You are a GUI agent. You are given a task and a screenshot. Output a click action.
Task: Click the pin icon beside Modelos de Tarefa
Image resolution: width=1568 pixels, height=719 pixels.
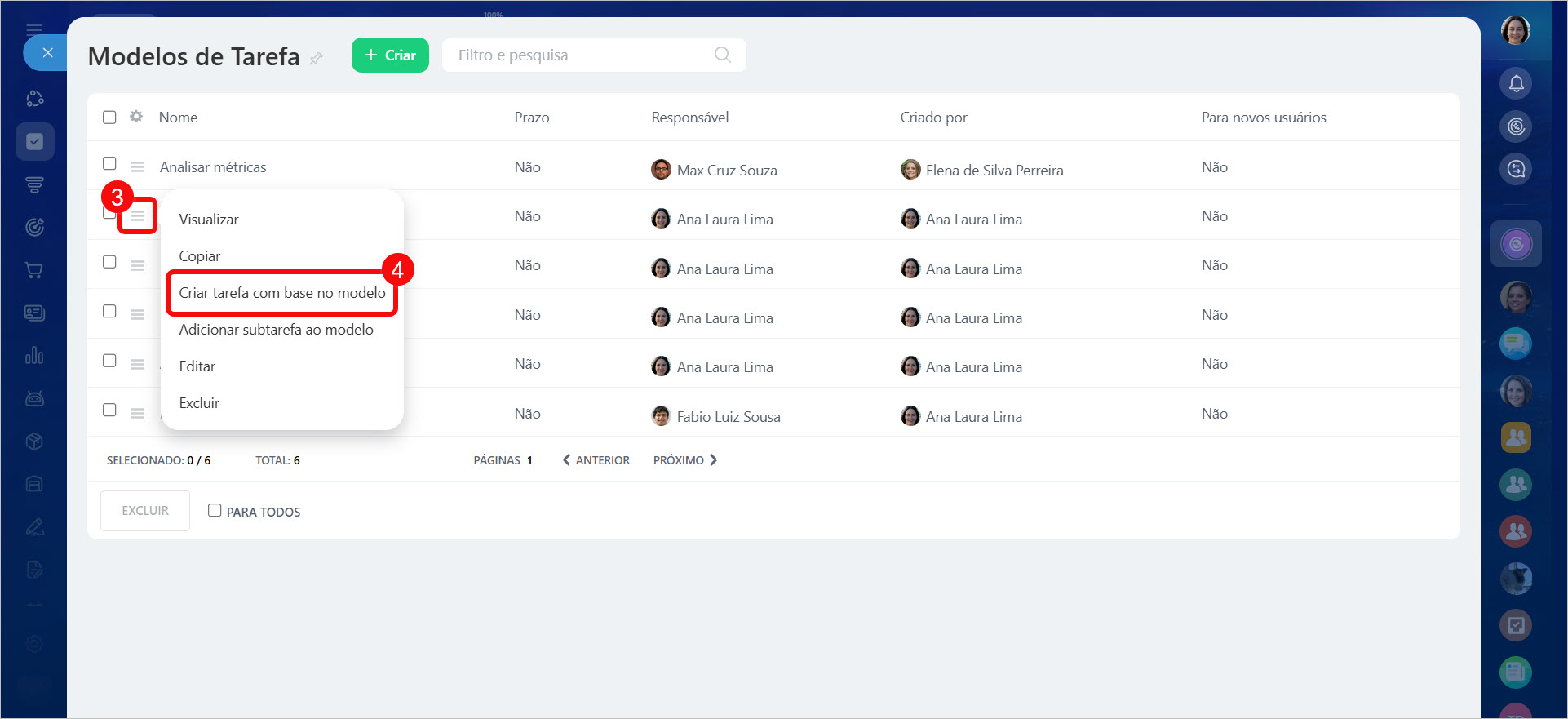(317, 58)
